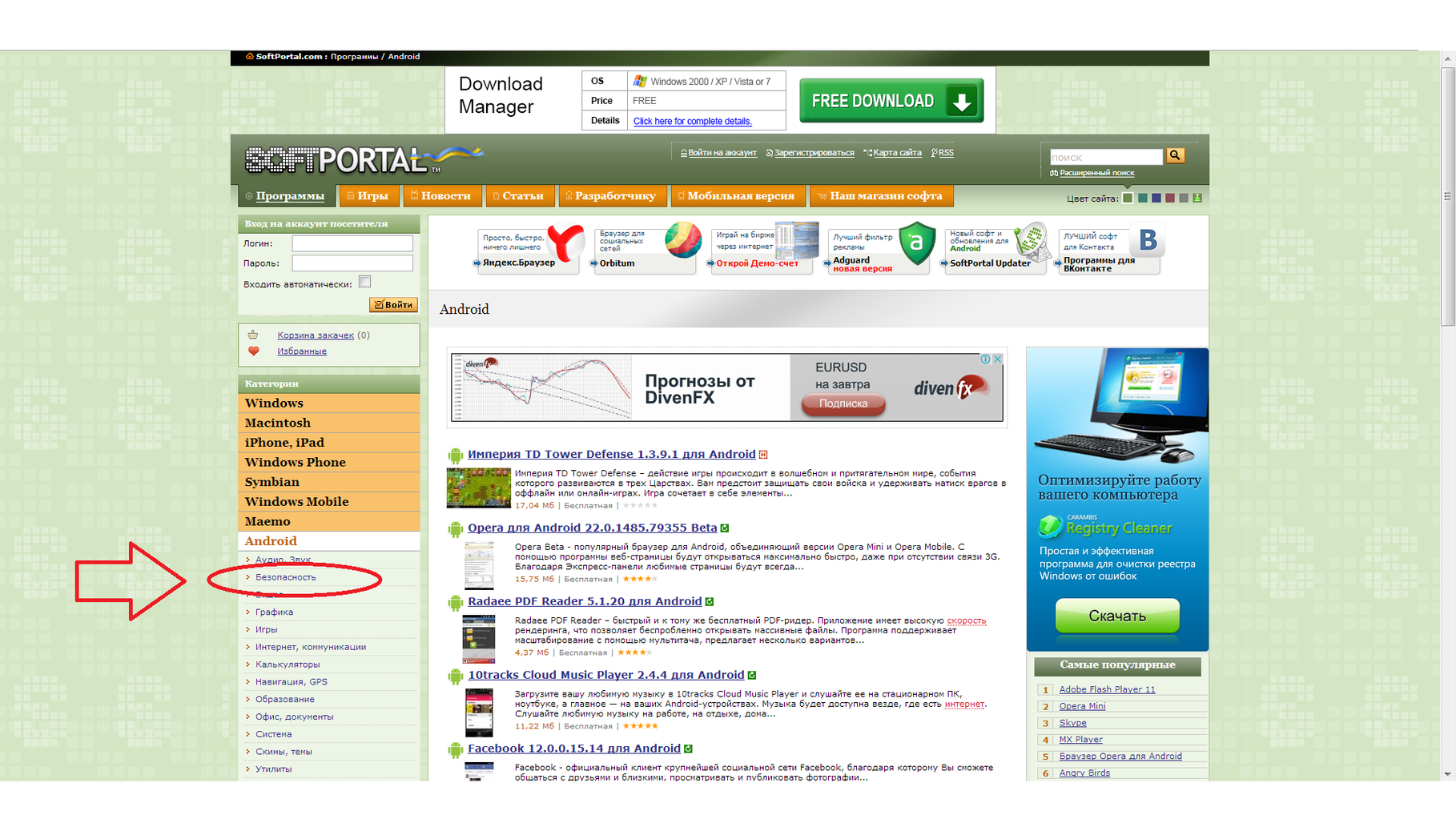This screenshot has width=1456, height=819.
Task: Switch to the Игры tab
Action: point(368,196)
